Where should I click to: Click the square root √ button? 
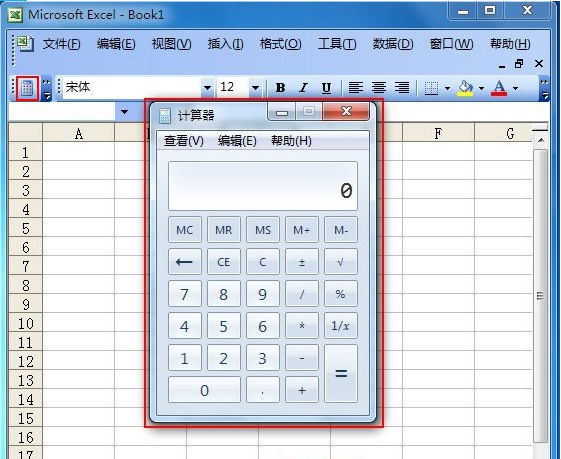pos(341,262)
